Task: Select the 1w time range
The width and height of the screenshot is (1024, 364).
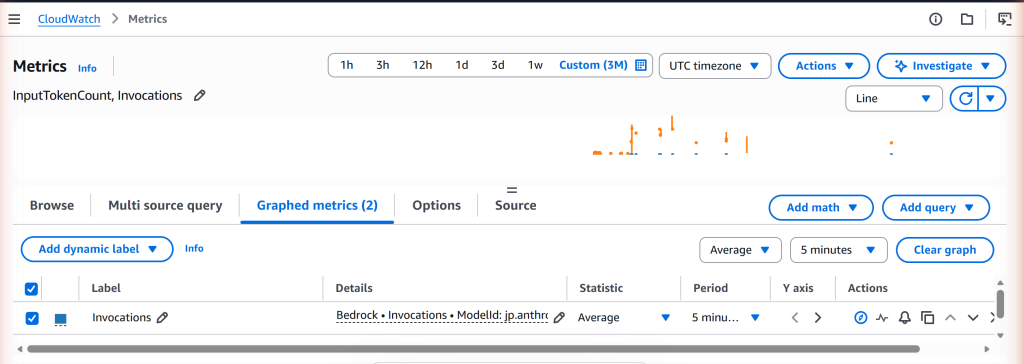Action: [x=535, y=65]
